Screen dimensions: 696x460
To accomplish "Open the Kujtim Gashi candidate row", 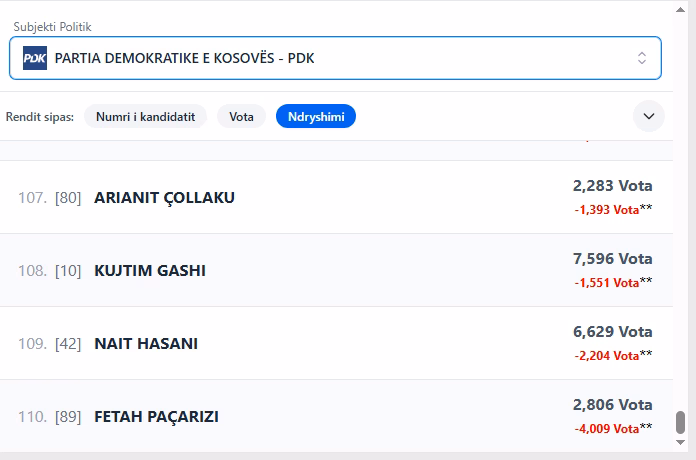I will 150,271.
